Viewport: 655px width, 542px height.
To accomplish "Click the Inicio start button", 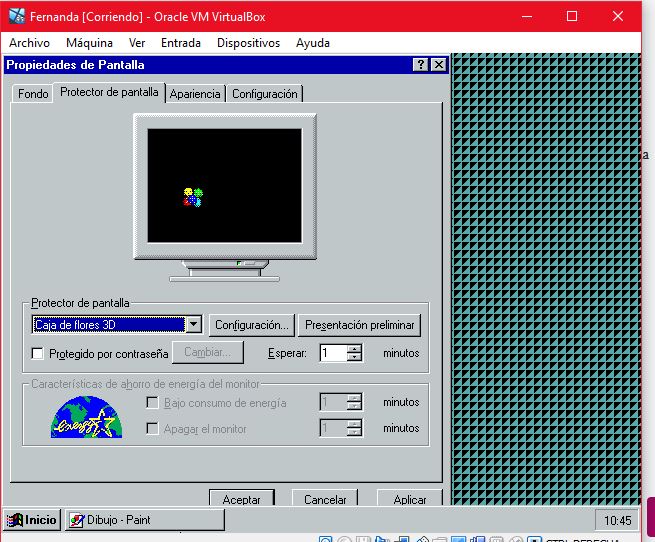I will pyautogui.click(x=32, y=520).
